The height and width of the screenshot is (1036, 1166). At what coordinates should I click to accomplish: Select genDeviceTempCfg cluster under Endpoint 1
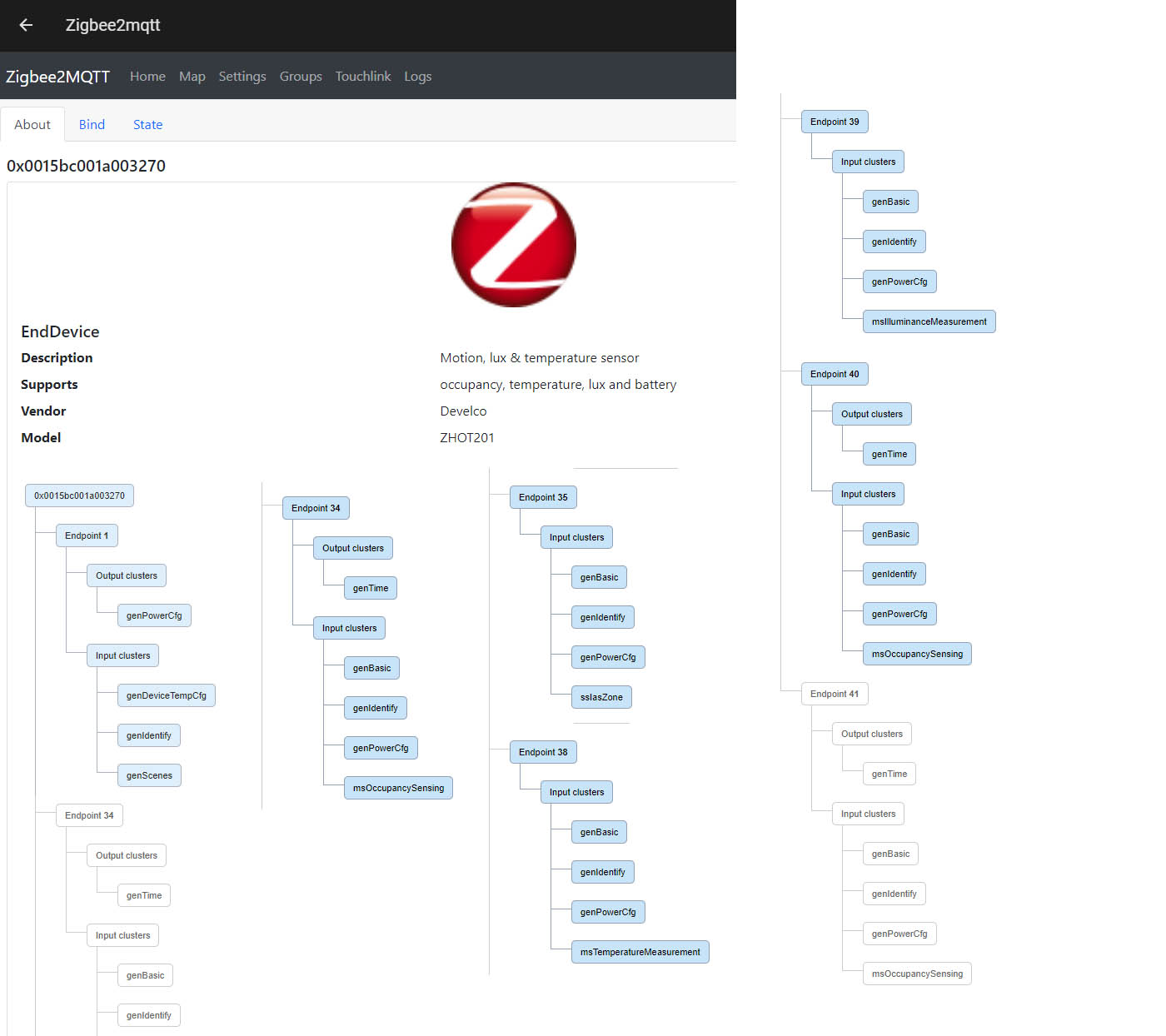pyautogui.click(x=166, y=695)
